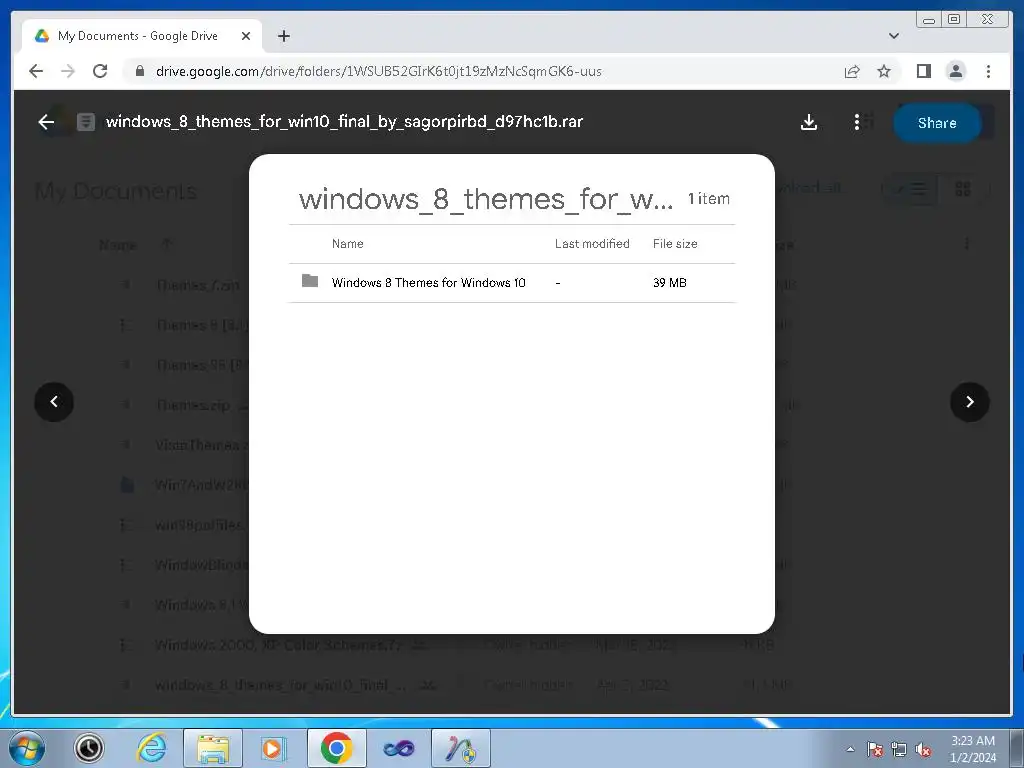Show previous file in preview
This screenshot has height=768, width=1024.
[x=54, y=402]
